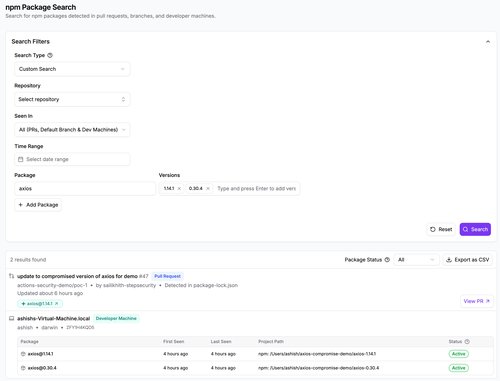The width and height of the screenshot is (500, 381).
Task: Click the project path ending axios-1.14.1
Action: pos(317,354)
